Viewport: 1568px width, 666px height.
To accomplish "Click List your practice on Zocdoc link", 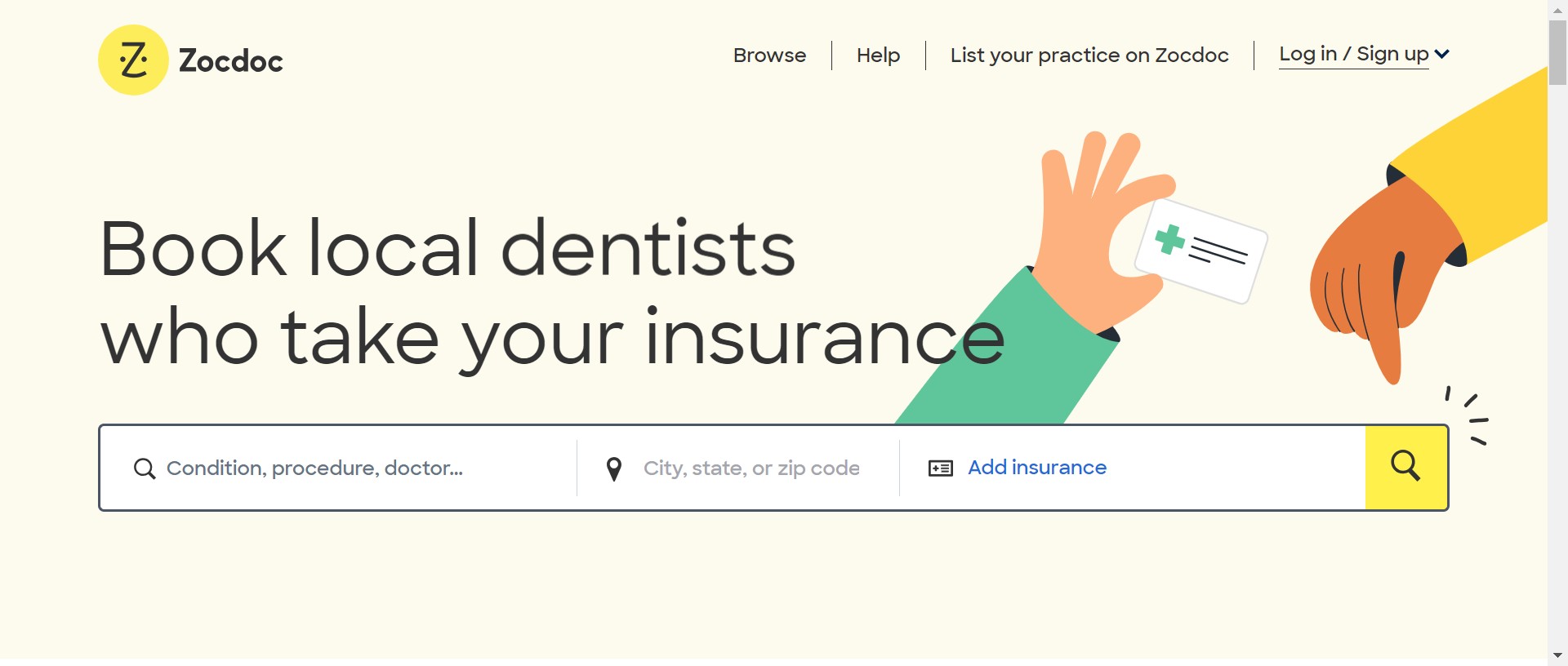I will coord(1089,55).
